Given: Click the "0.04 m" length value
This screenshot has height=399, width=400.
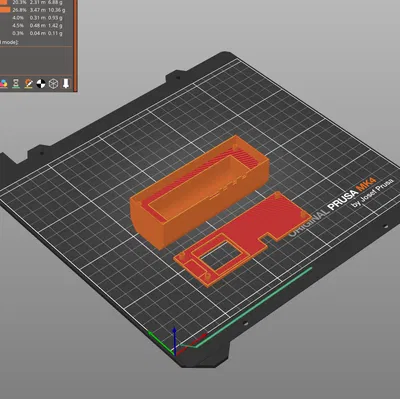Looking at the screenshot, I should [38, 33].
